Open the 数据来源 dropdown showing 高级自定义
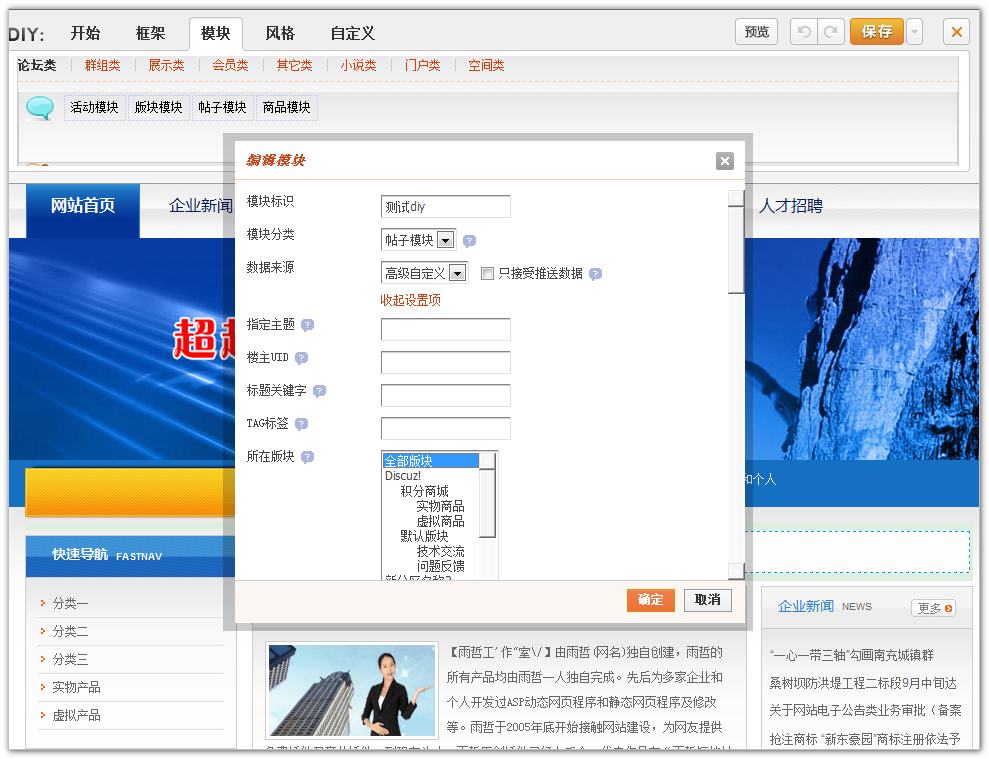The height and width of the screenshot is (759, 989). click(457, 273)
